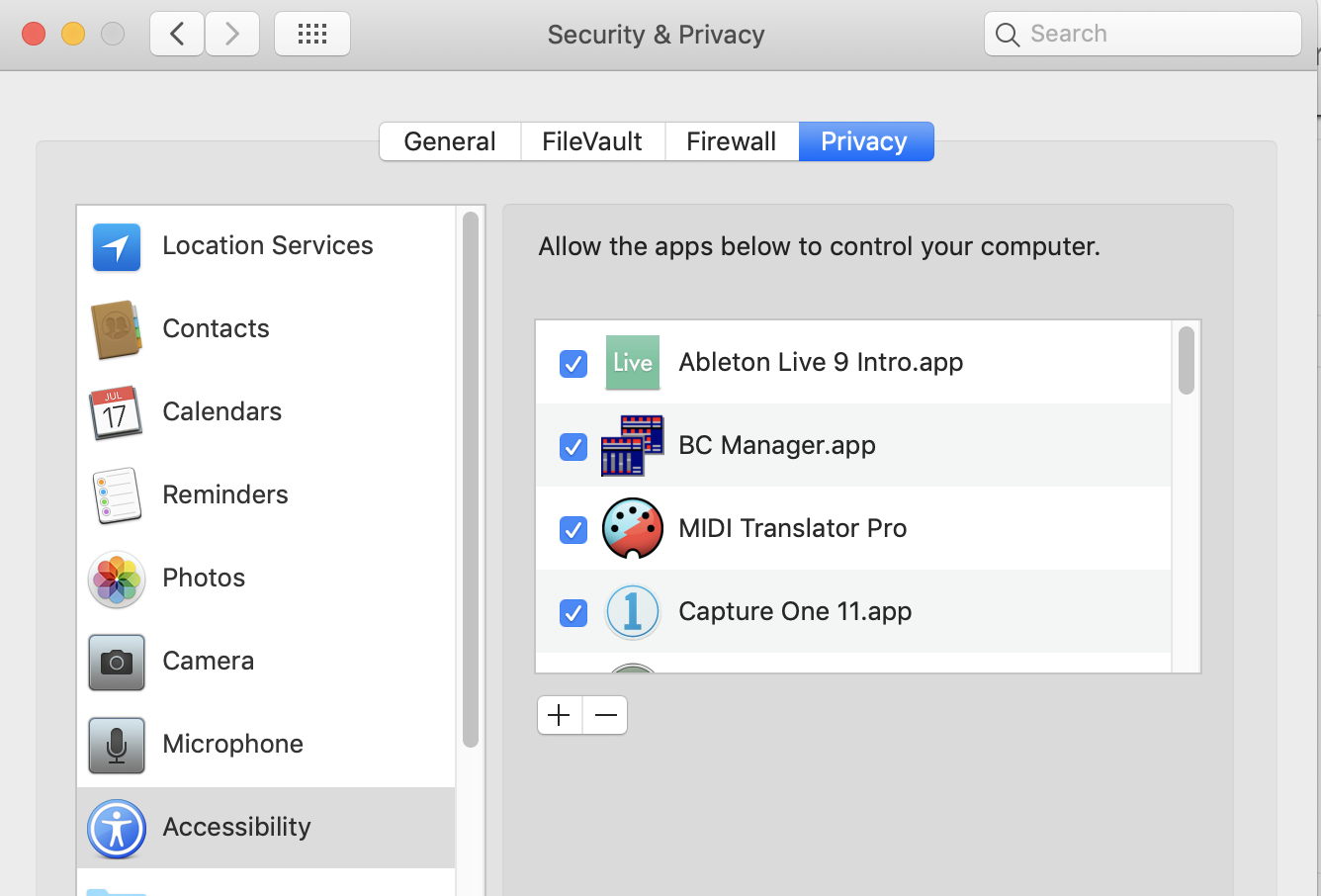Select the Calendars label
This screenshot has height=896, width=1321.
click(x=221, y=411)
